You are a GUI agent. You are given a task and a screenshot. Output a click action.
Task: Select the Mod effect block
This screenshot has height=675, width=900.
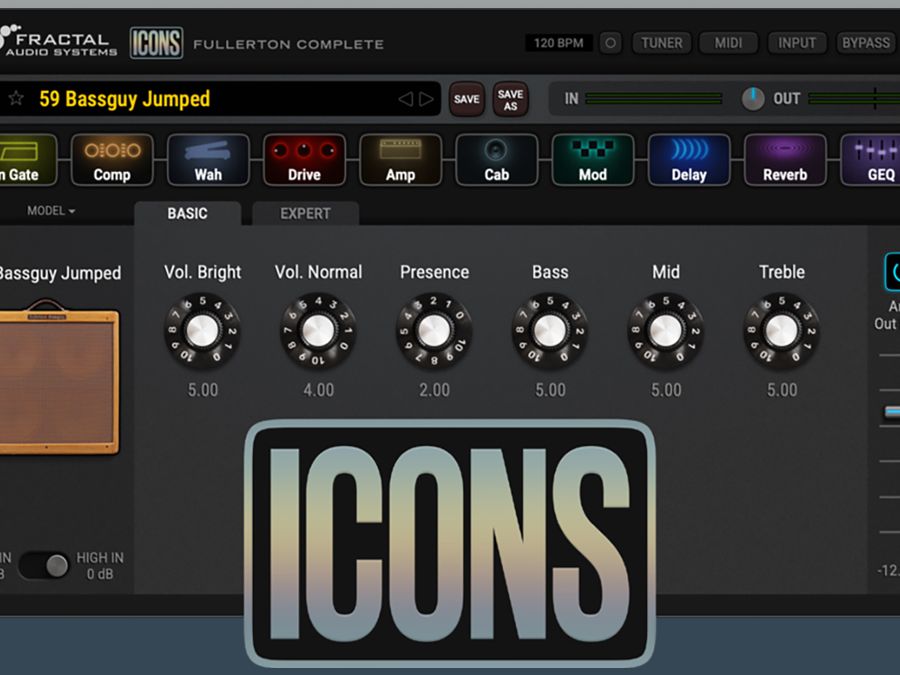593,160
